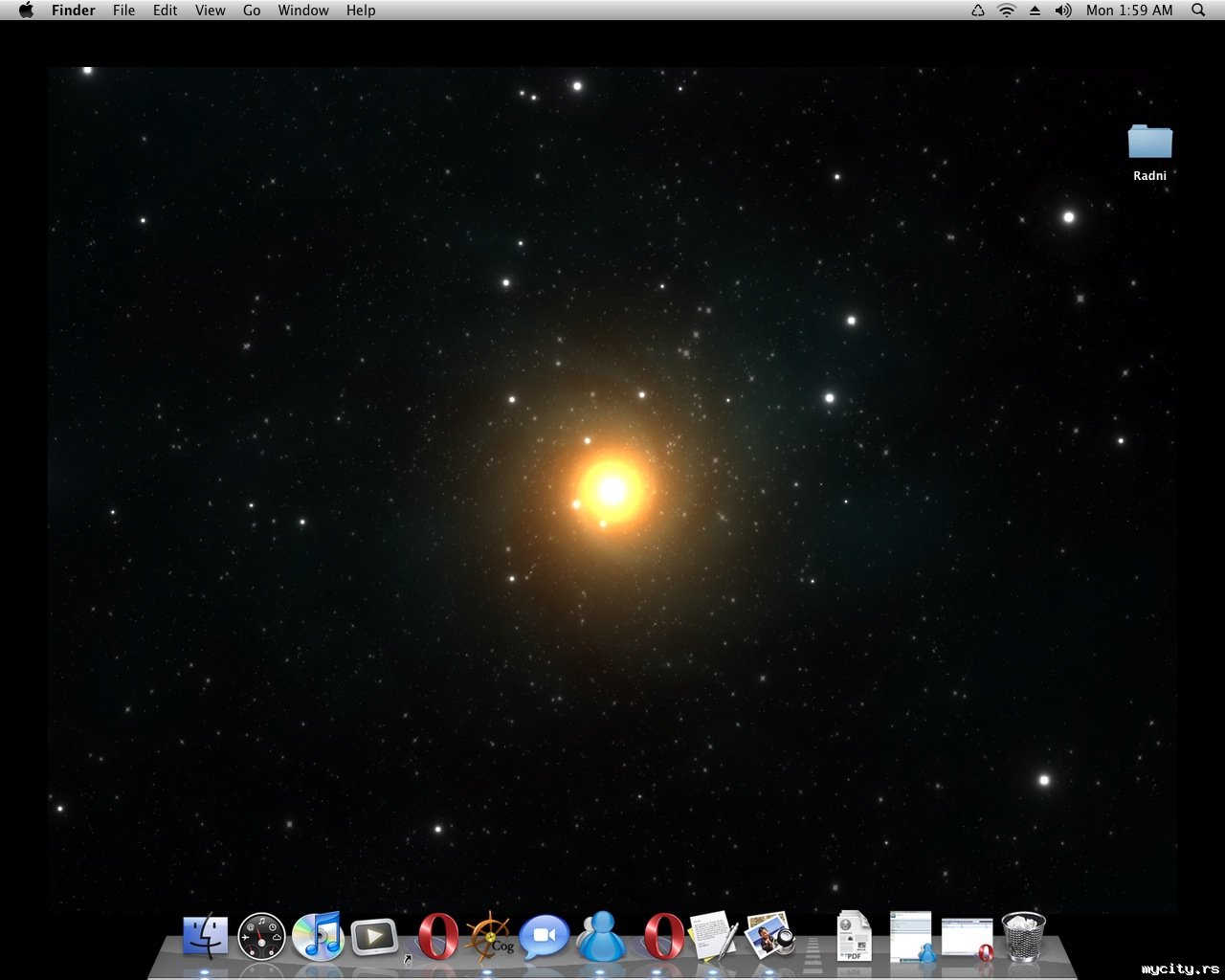Open the Trash in the Dock
This screenshot has width=1225, height=980.
click(x=1023, y=936)
